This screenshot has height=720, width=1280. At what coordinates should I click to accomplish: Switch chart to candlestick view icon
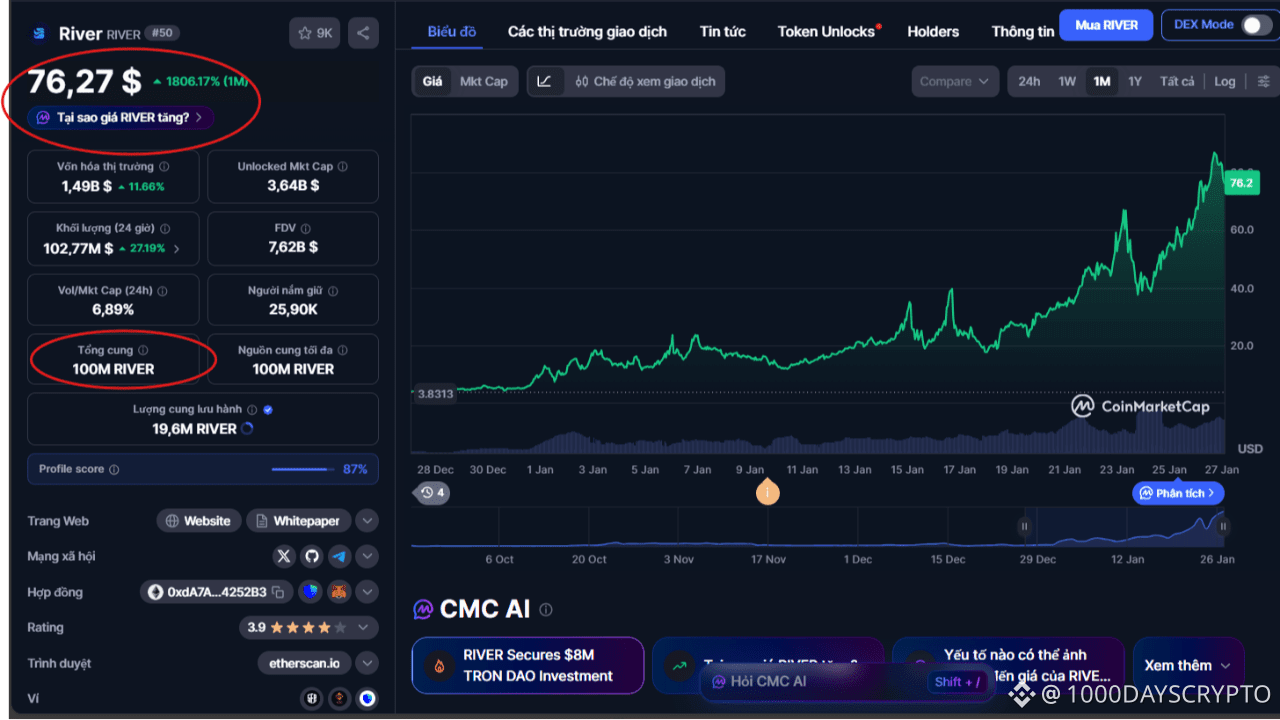[x=582, y=81]
